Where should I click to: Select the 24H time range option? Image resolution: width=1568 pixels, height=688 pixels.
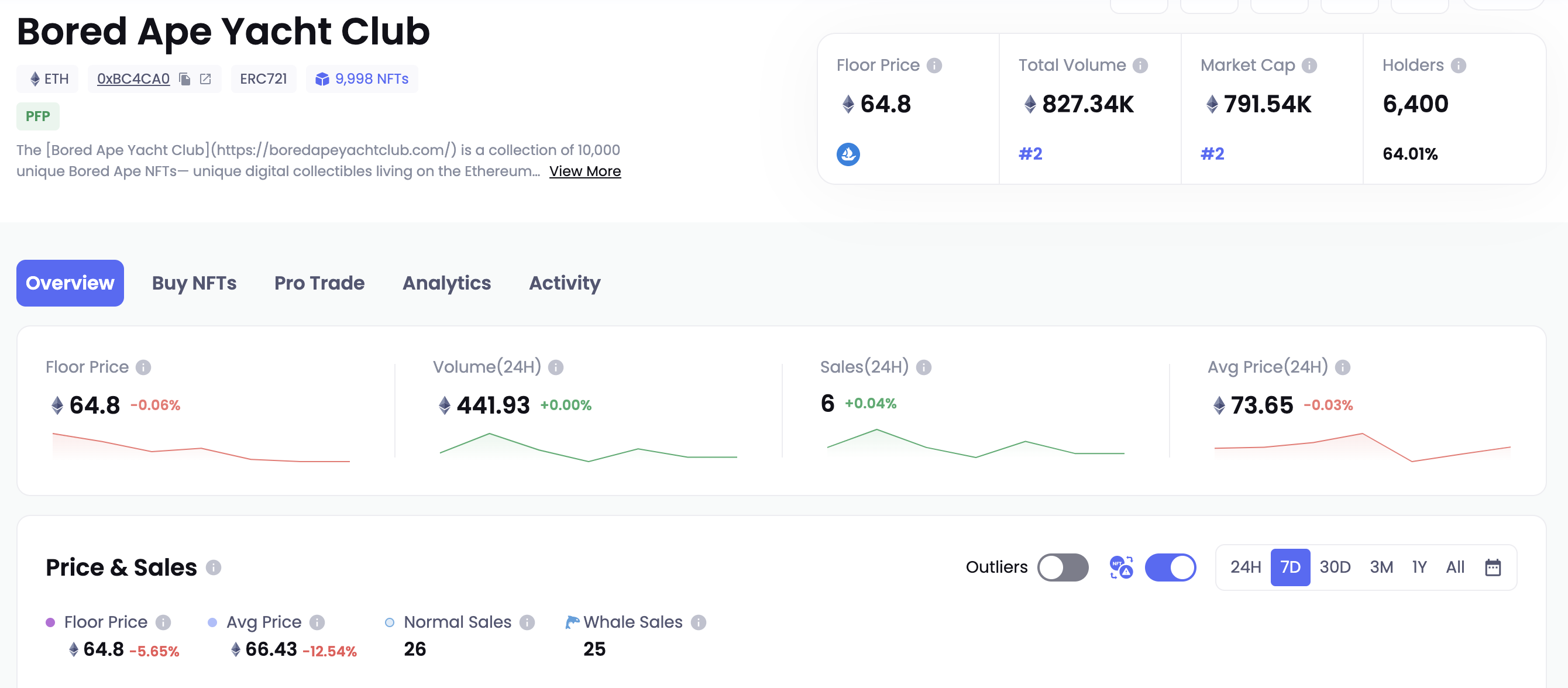[x=1246, y=567]
